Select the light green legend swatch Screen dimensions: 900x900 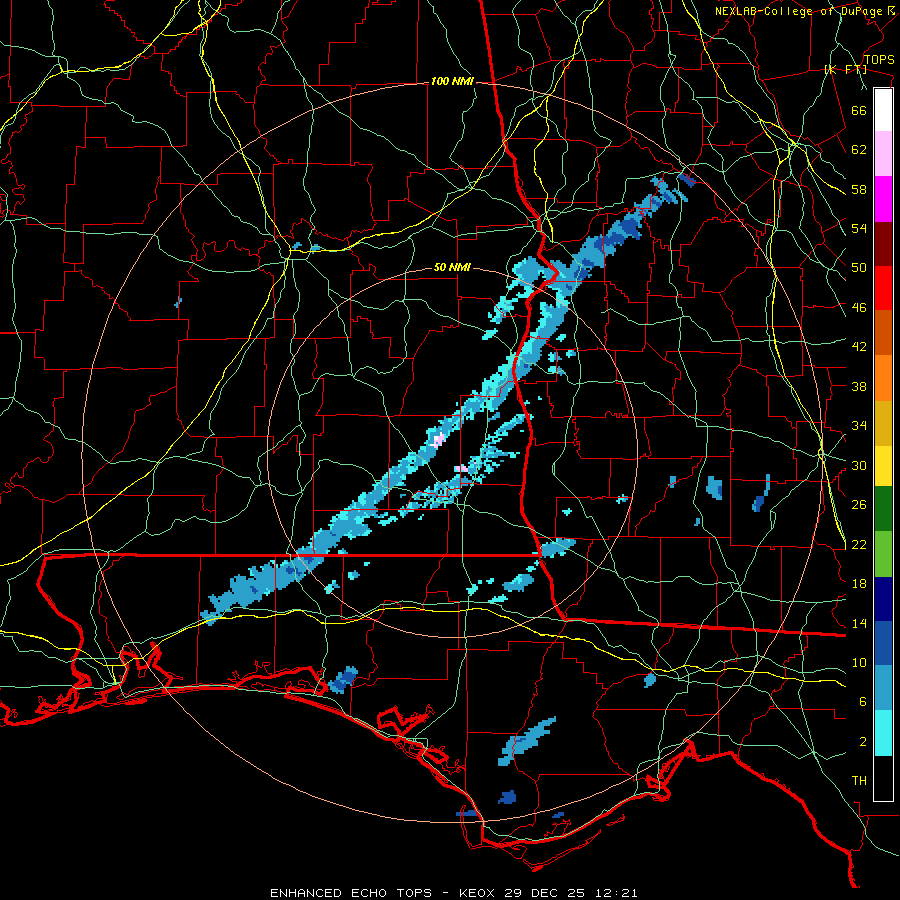tap(883, 554)
